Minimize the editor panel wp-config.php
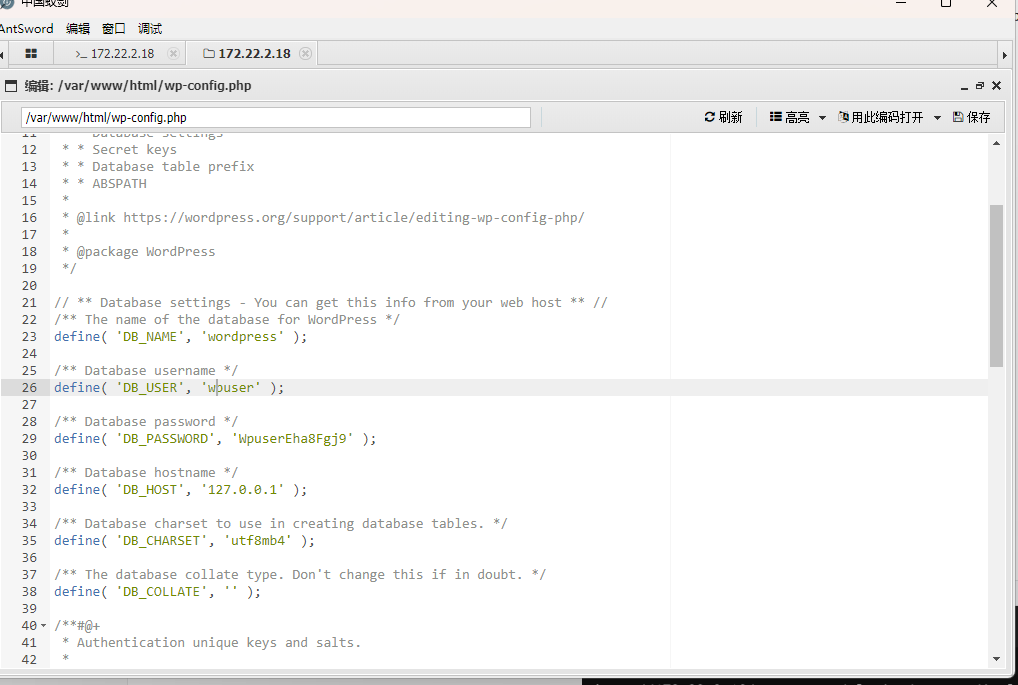1018x685 pixels. (964, 86)
